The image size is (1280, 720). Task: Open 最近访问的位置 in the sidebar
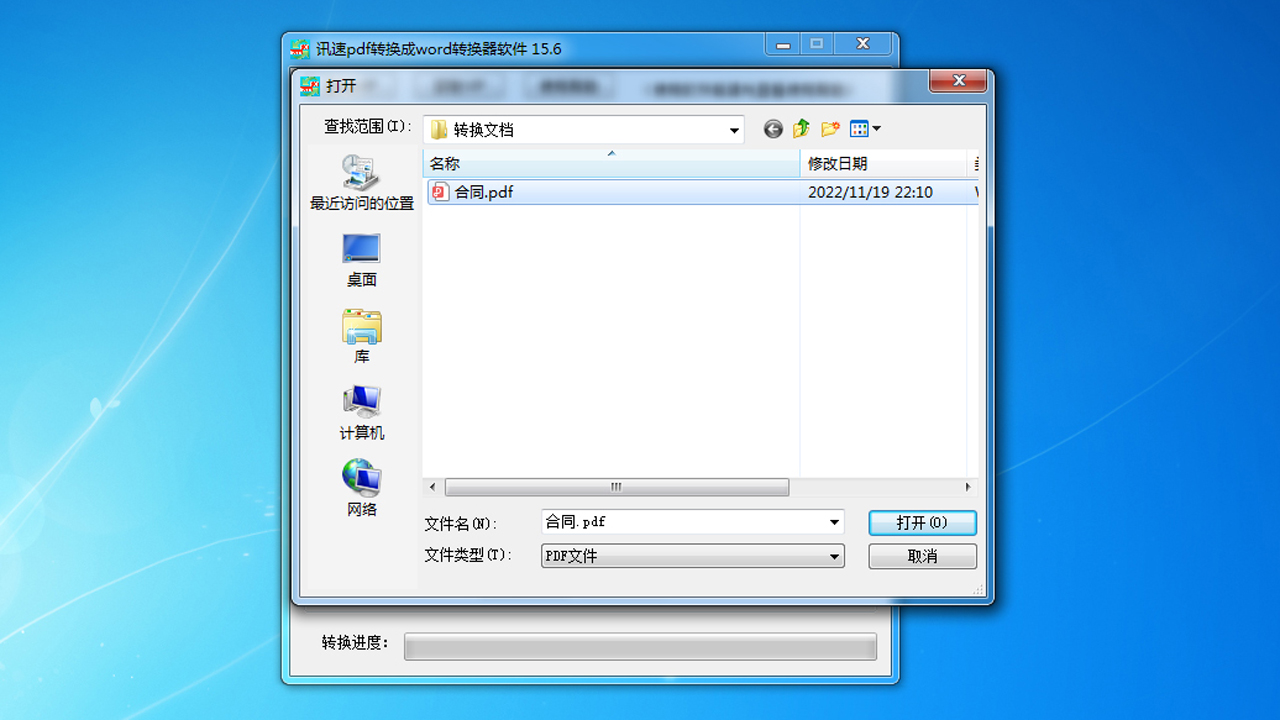(x=361, y=185)
